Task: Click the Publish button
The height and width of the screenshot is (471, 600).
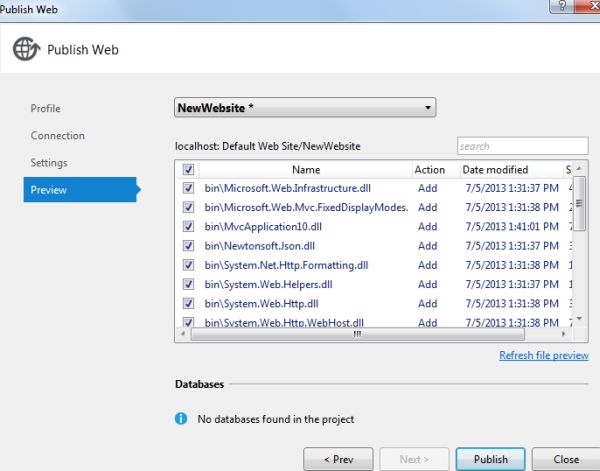Action: tap(491, 459)
